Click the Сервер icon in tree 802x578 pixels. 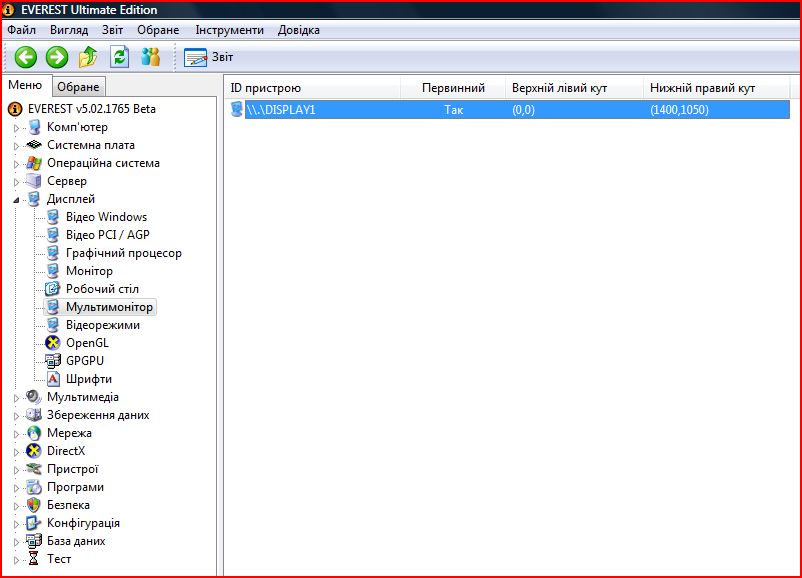pyautogui.click(x=34, y=181)
